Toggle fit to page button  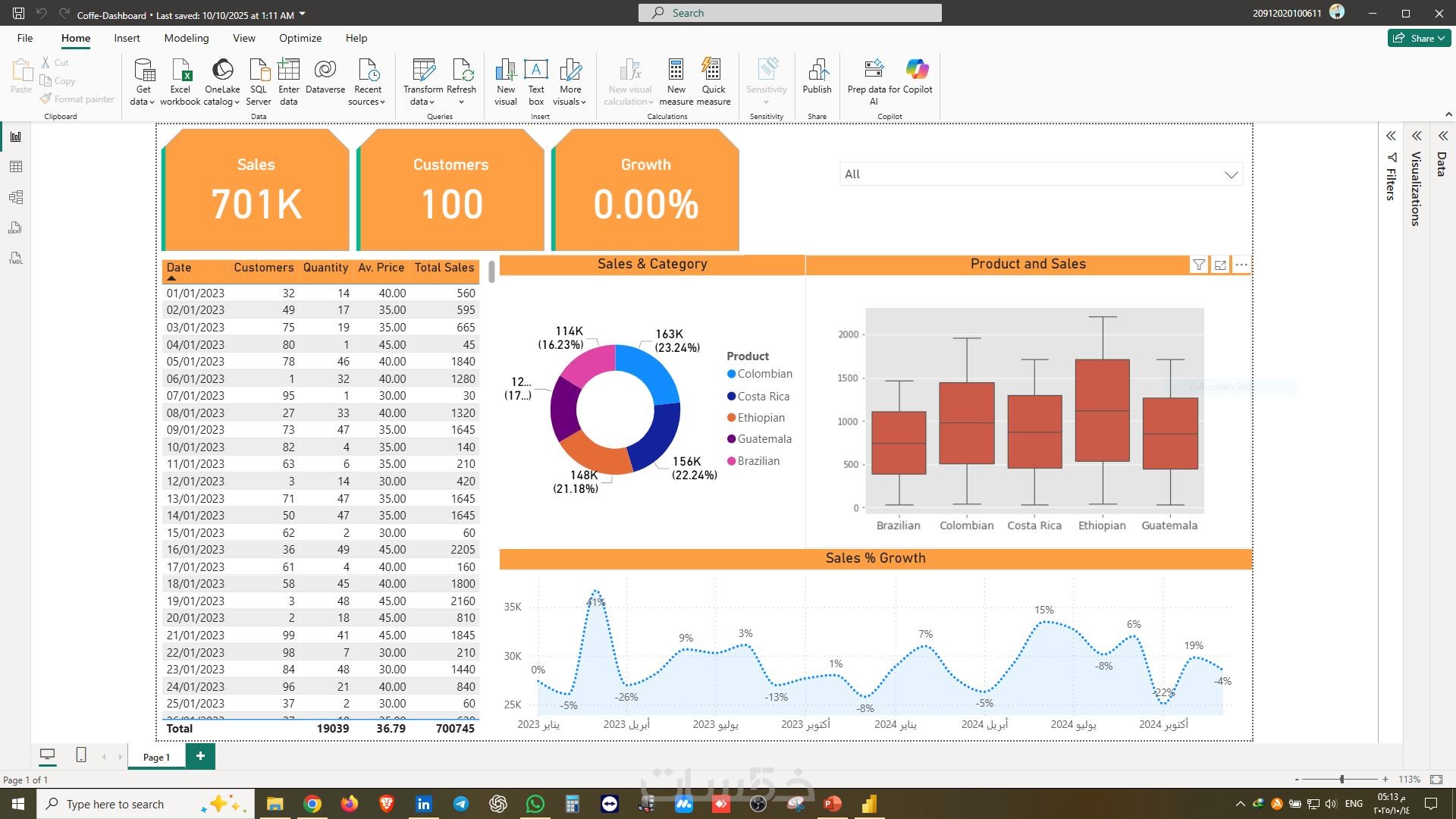tap(1436, 779)
